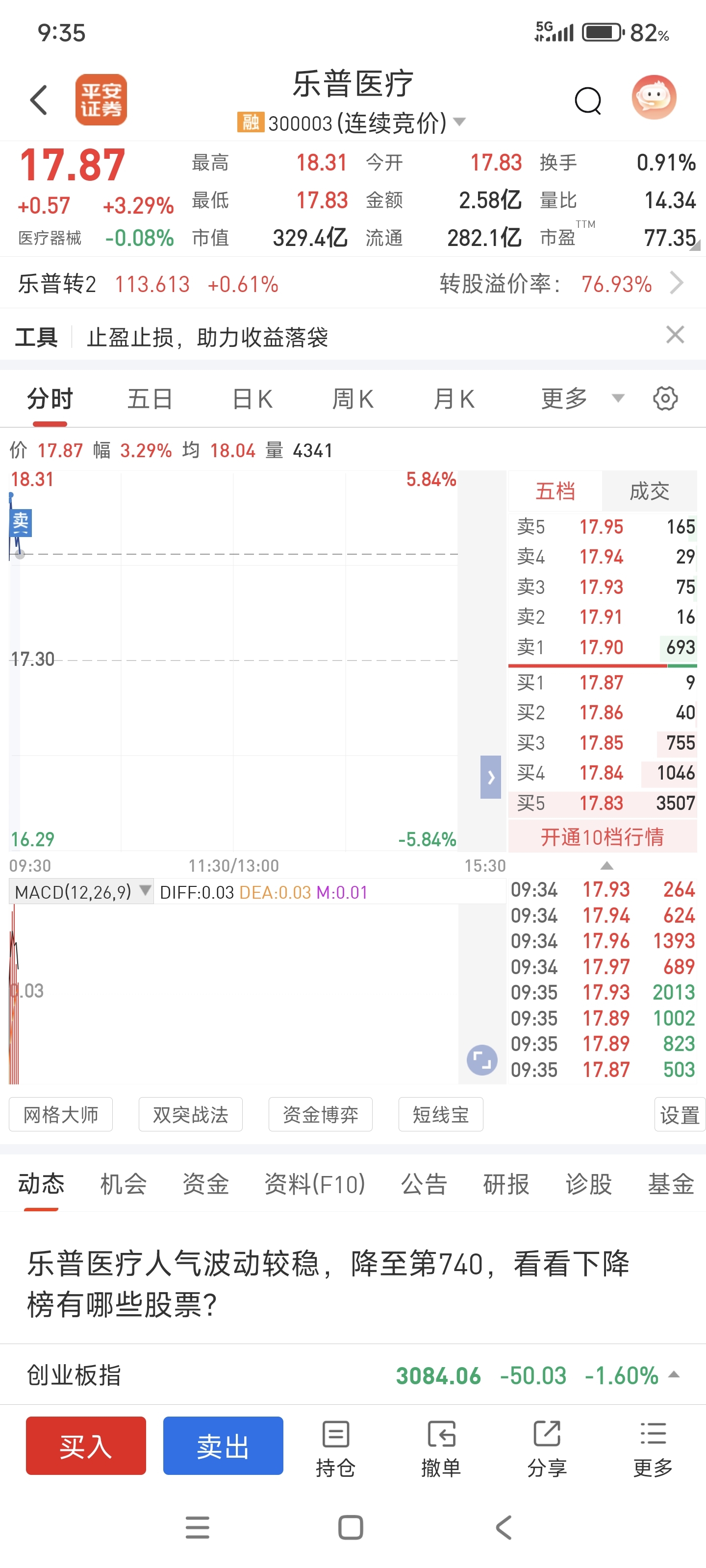Viewport: 706px width, 1568px height.
Task: Select the 买1 17.87 order row
Action: pos(603,683)
